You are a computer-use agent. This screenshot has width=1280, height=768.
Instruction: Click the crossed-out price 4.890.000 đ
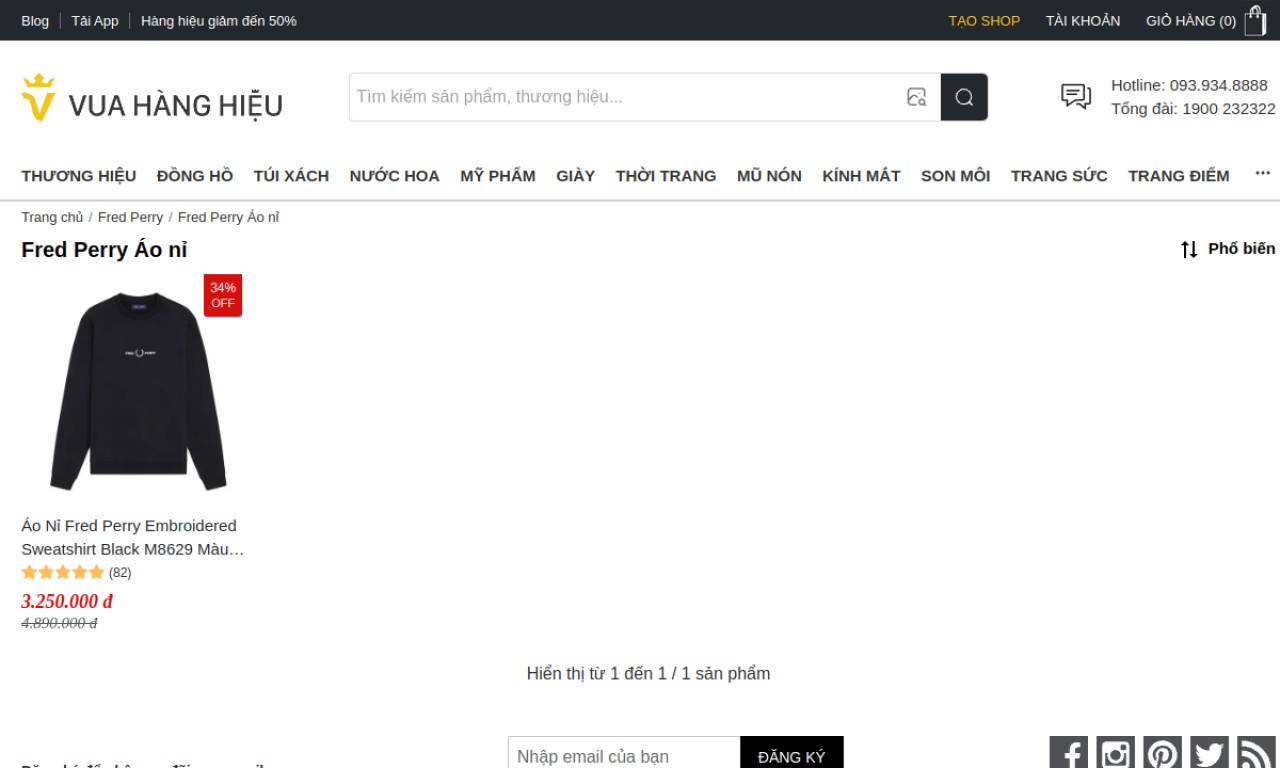[59, 623]
